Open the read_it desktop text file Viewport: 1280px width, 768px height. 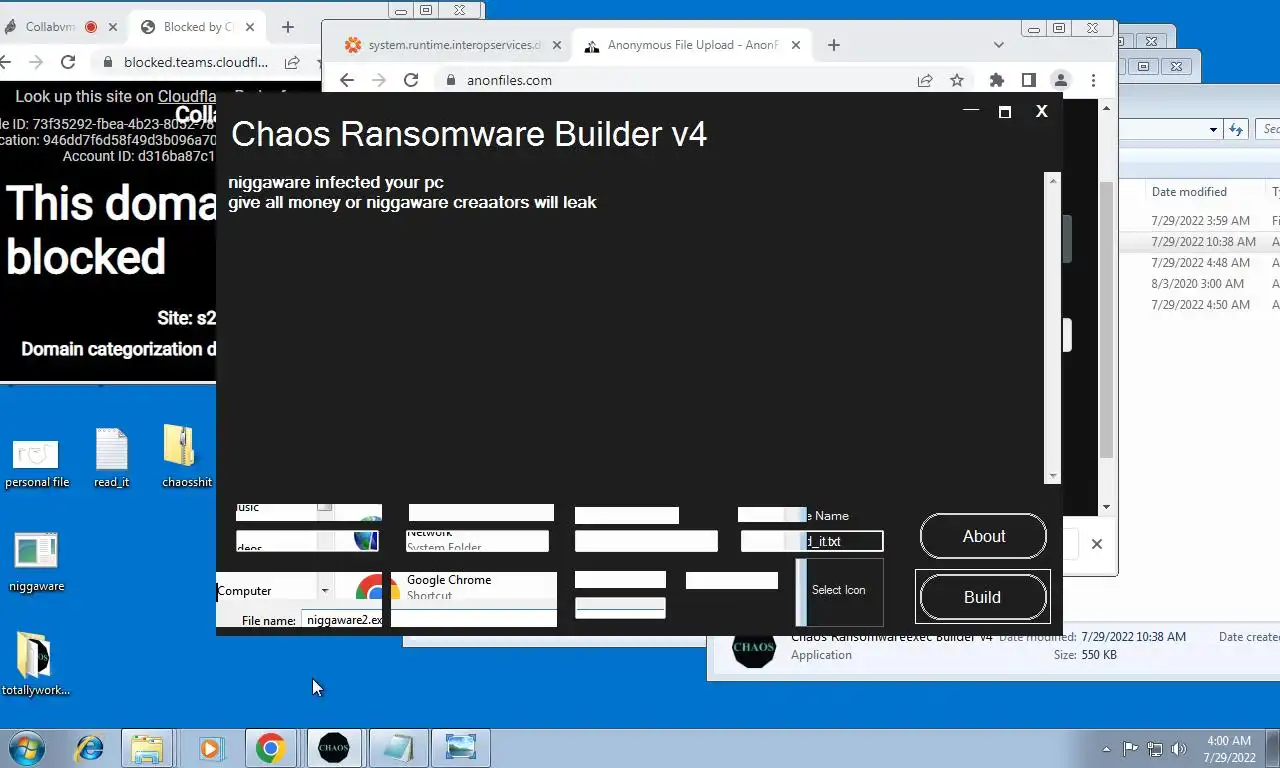click(111, 458)
